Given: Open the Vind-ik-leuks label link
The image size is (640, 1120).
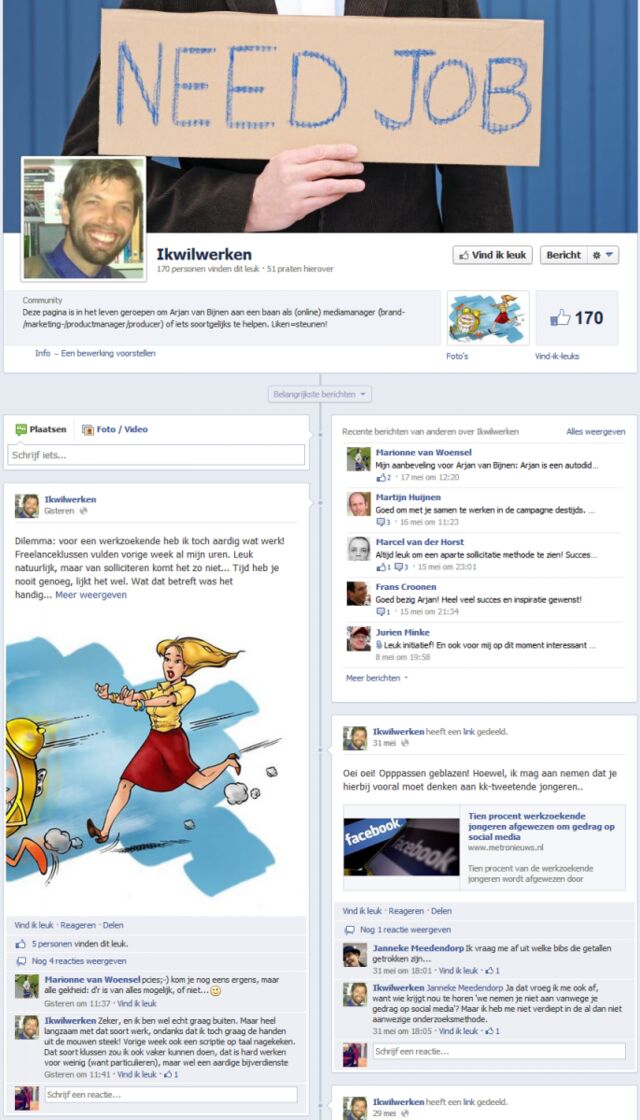Looking at the screenshot, I should coord(557,356).
